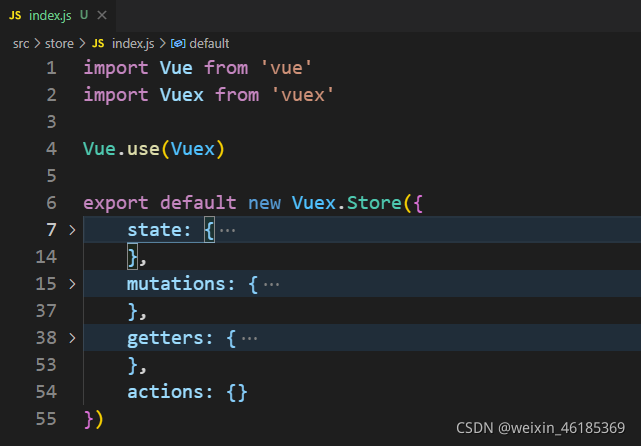Close the index.js editor tab
Screen dimensions: 641x446
102,16
